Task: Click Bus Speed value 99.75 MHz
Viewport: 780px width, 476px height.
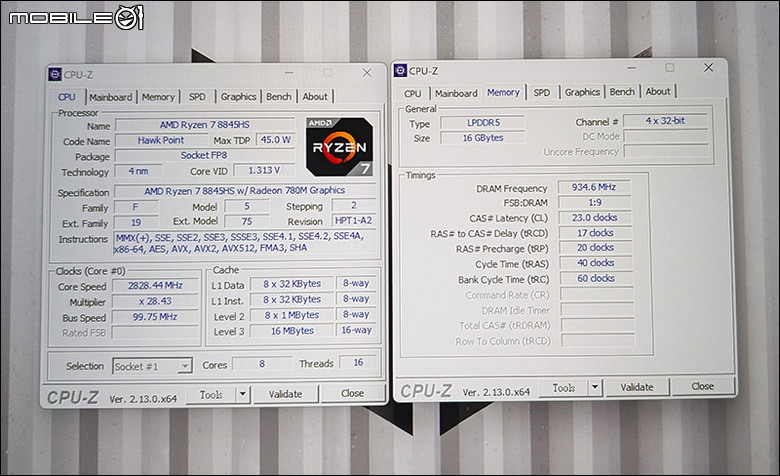Action: click(155, 317)
